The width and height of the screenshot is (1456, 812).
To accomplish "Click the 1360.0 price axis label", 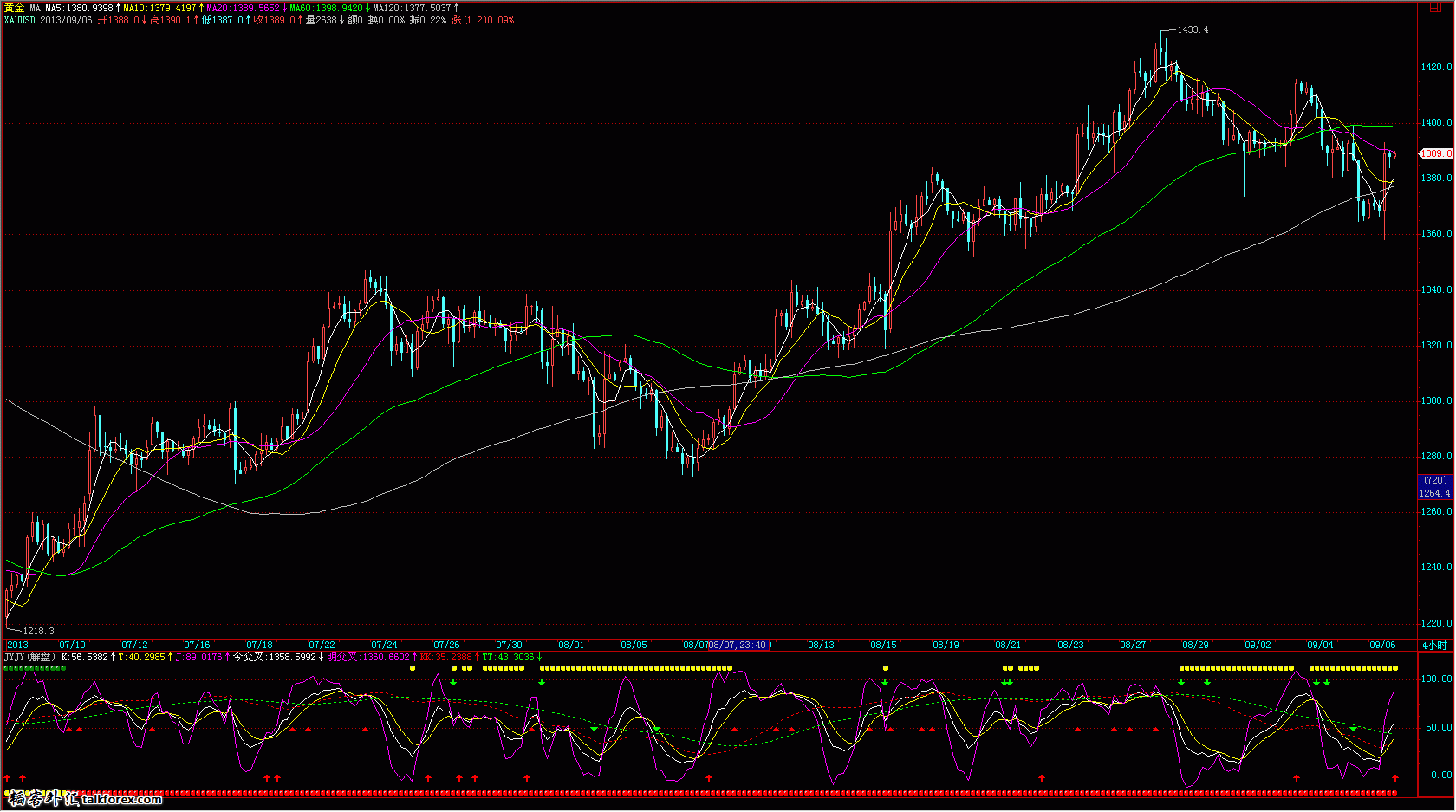I will click(1436, 233).
